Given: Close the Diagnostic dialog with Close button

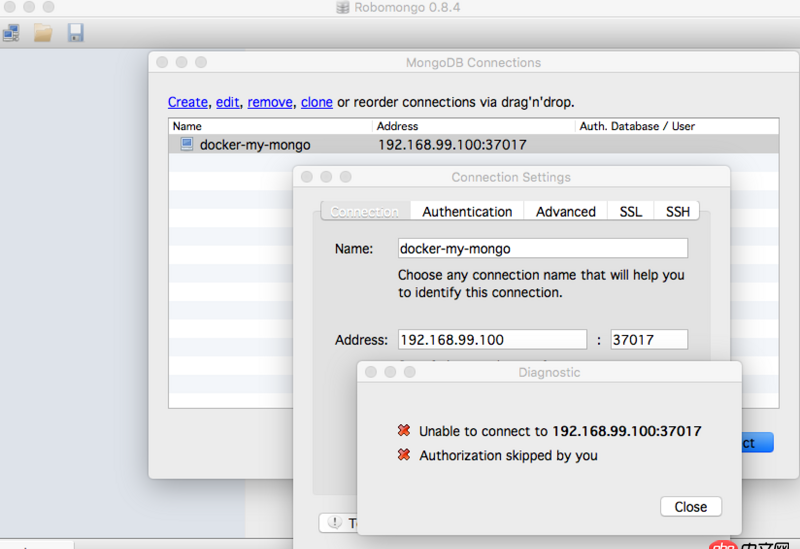Looking at the screenshot, I should coord(691,507).
